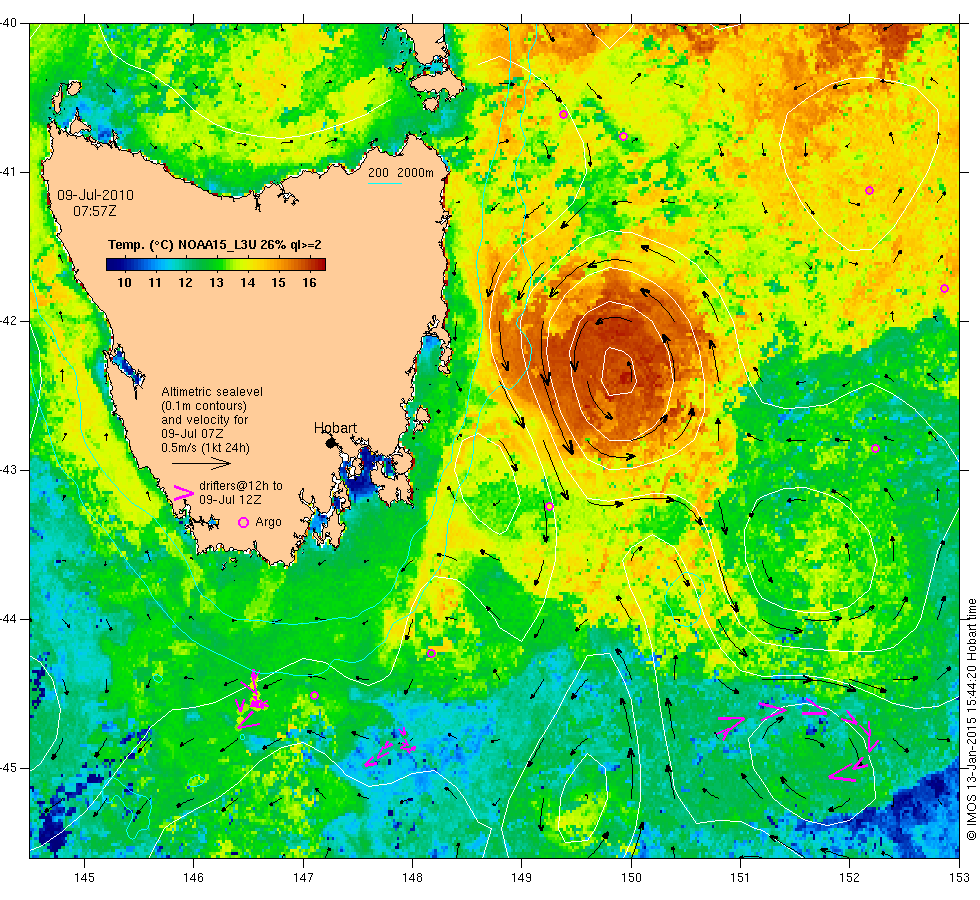Screen dimensions: 980x900
Task: Click the '-45' latitude axis label
Action: click(x=8, y=768)
